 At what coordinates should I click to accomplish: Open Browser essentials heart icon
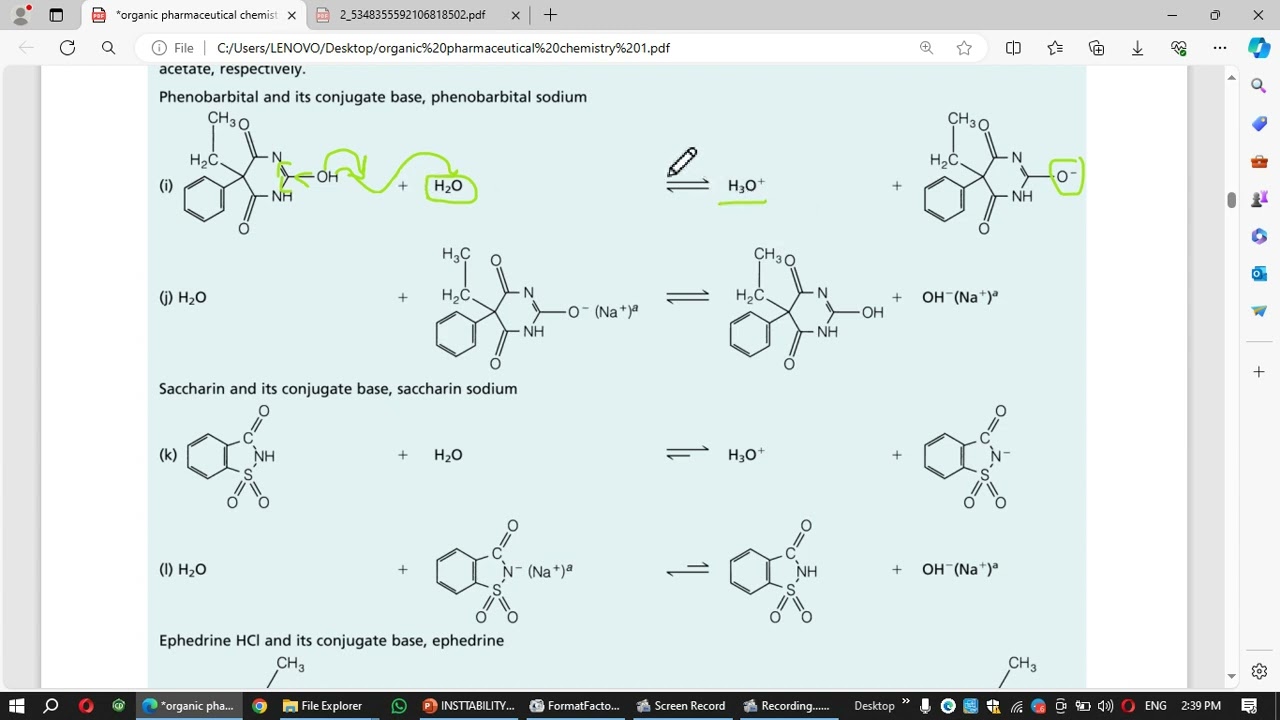pyautogui.click(x=1179, y=47)
